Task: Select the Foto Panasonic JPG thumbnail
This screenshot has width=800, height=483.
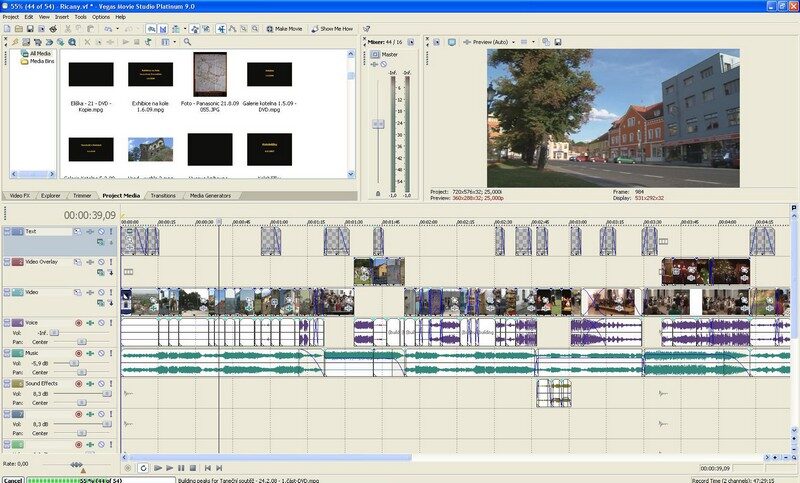Action: coord(211,74)
